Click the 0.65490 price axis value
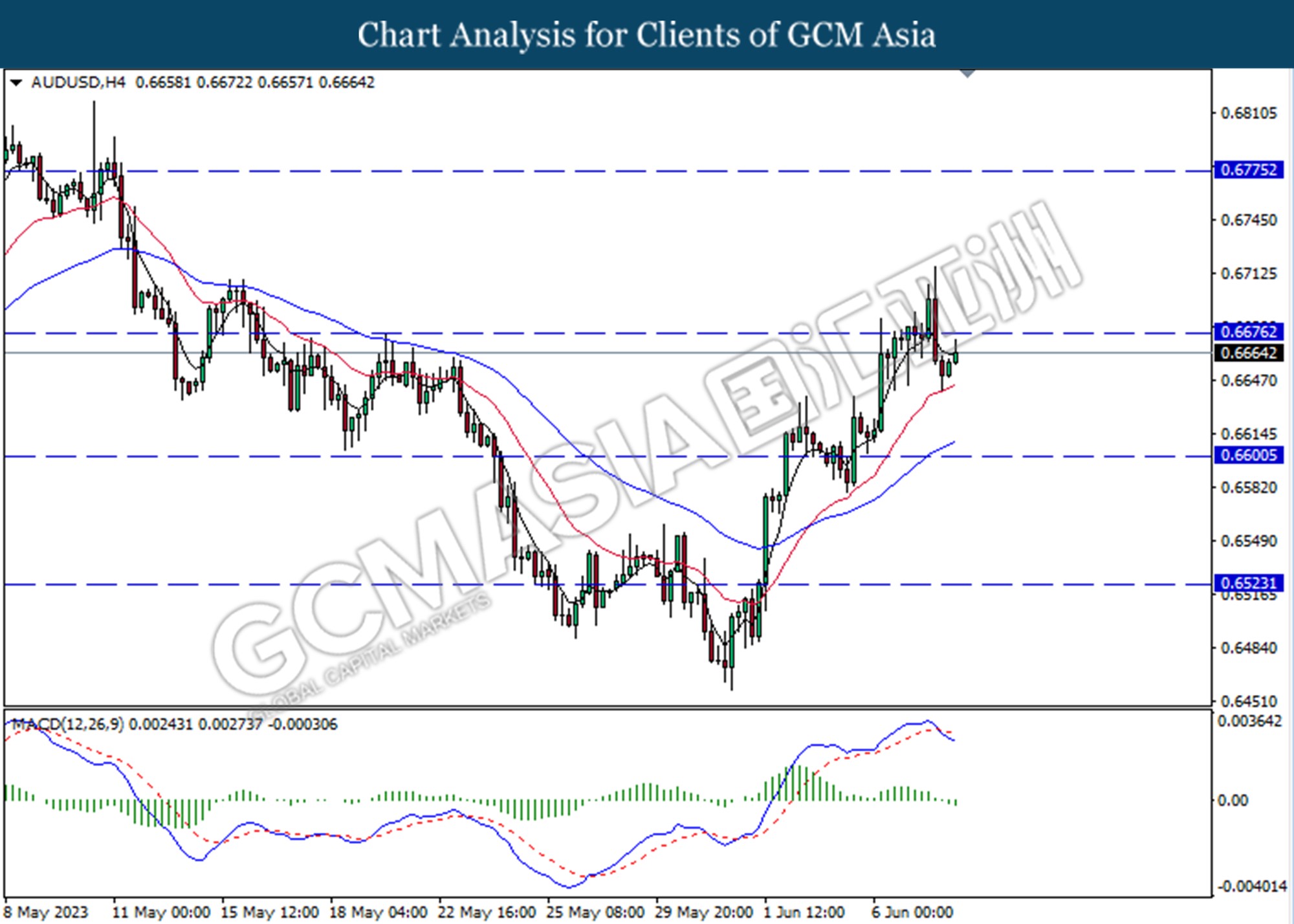Image resolution: width=1294 pixels, height=924 pixels. pyautogui.click(x=1249, y=541)
